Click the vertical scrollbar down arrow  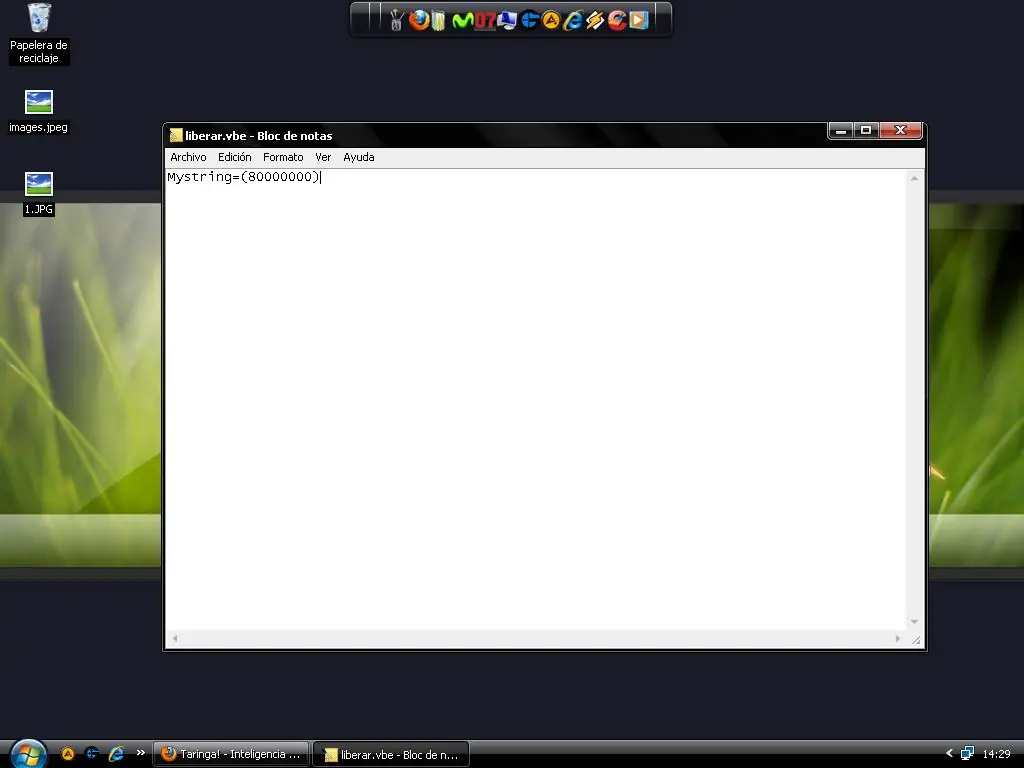click(914, 622)
